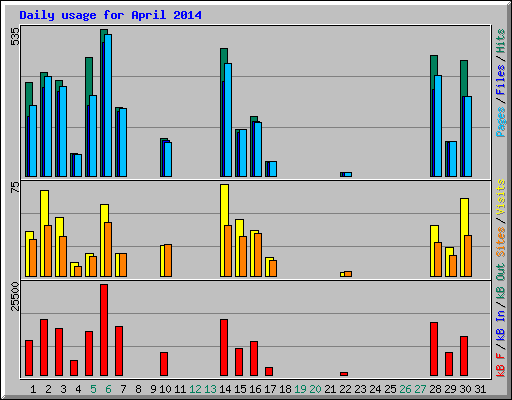This screenshot has width=512, height=400.
Task: Select day 7 on the date axis
Action: [x=123, y=389]
